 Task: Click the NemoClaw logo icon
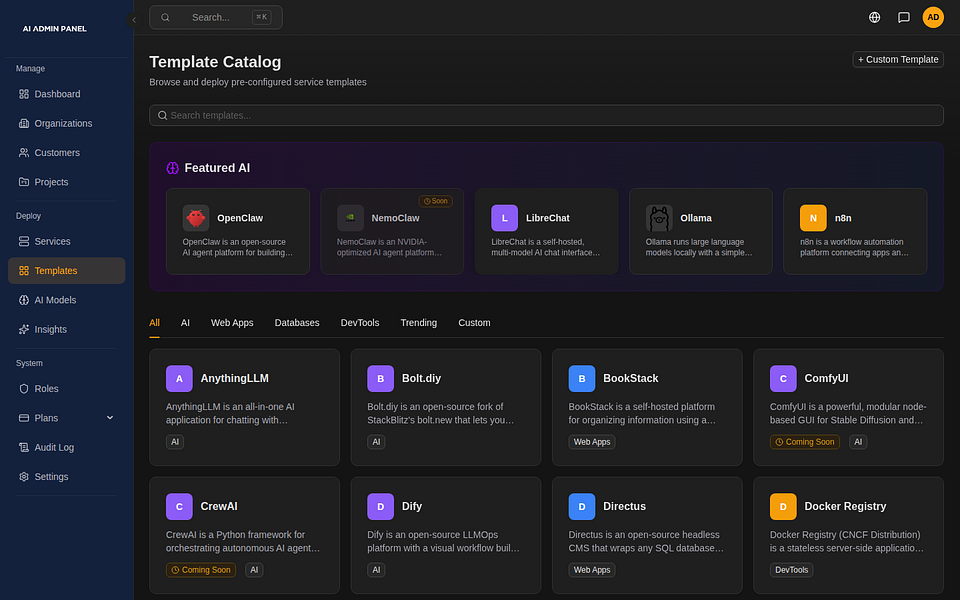pyautogui.click(x=350, y=219)
